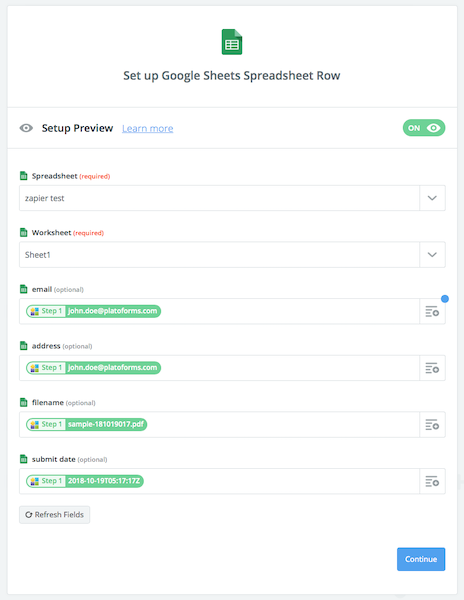
Task: Click the Refresh Fields button
Action: click(55, 515)
